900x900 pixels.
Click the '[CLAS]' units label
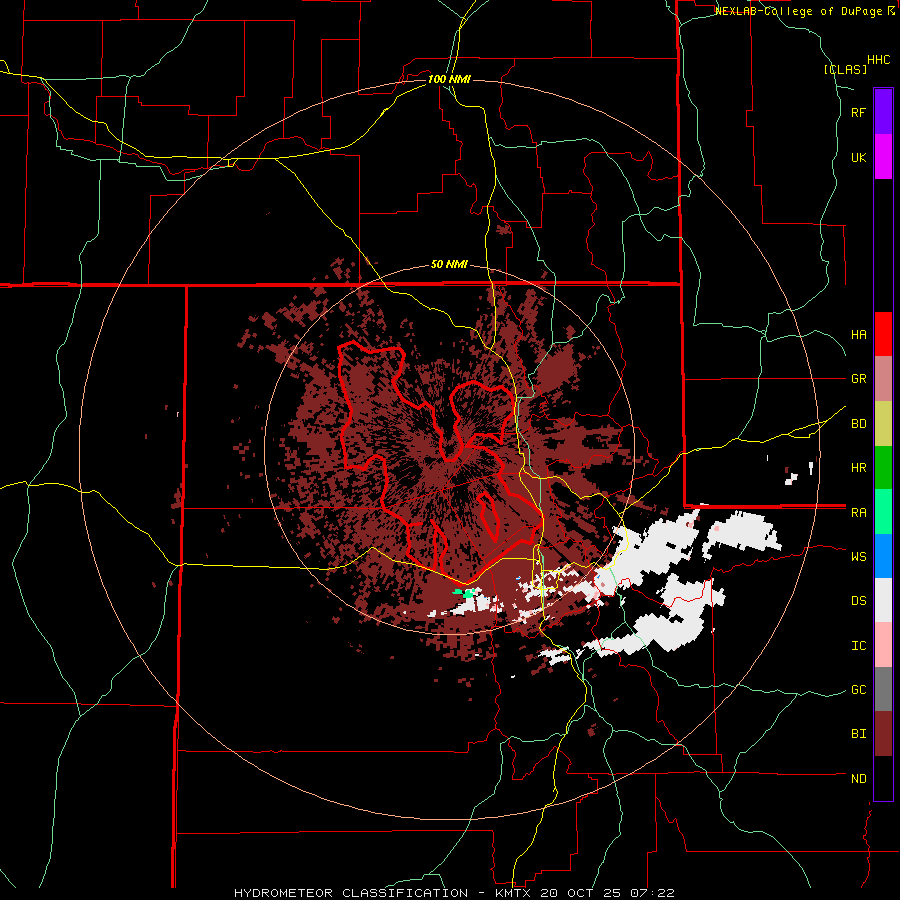pyautogui.click(x=845, y=70)
